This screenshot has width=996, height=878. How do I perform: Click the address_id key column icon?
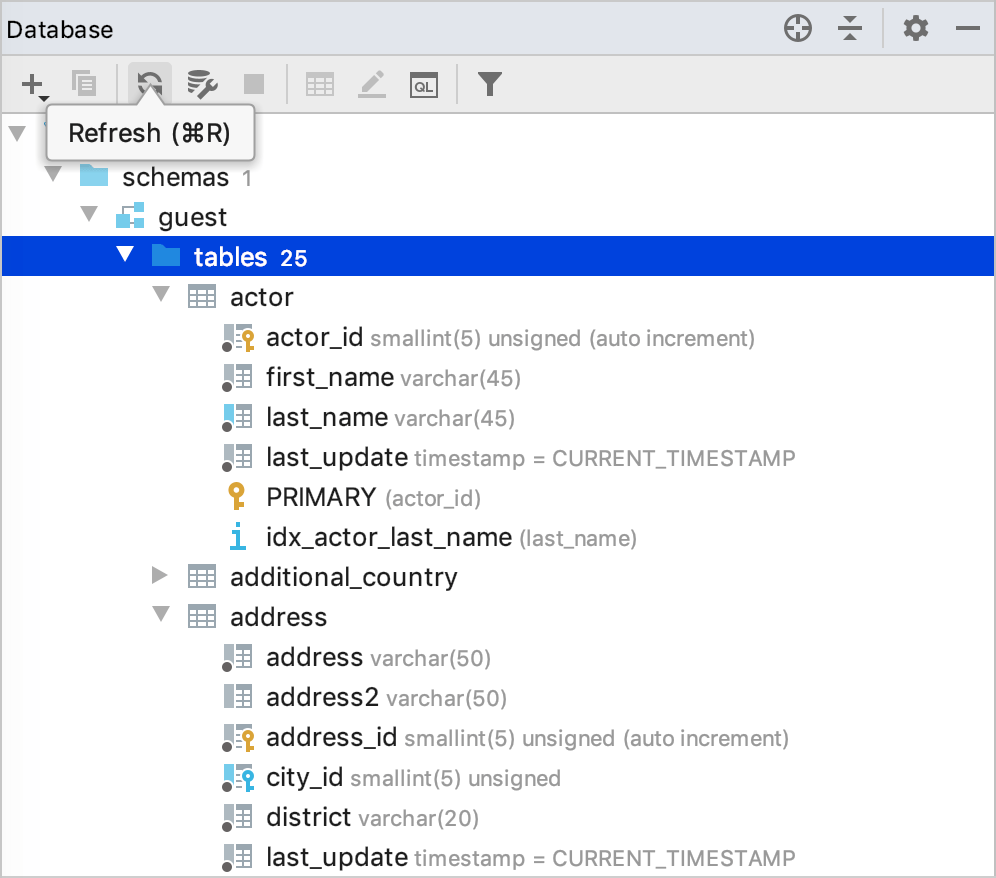239,738
